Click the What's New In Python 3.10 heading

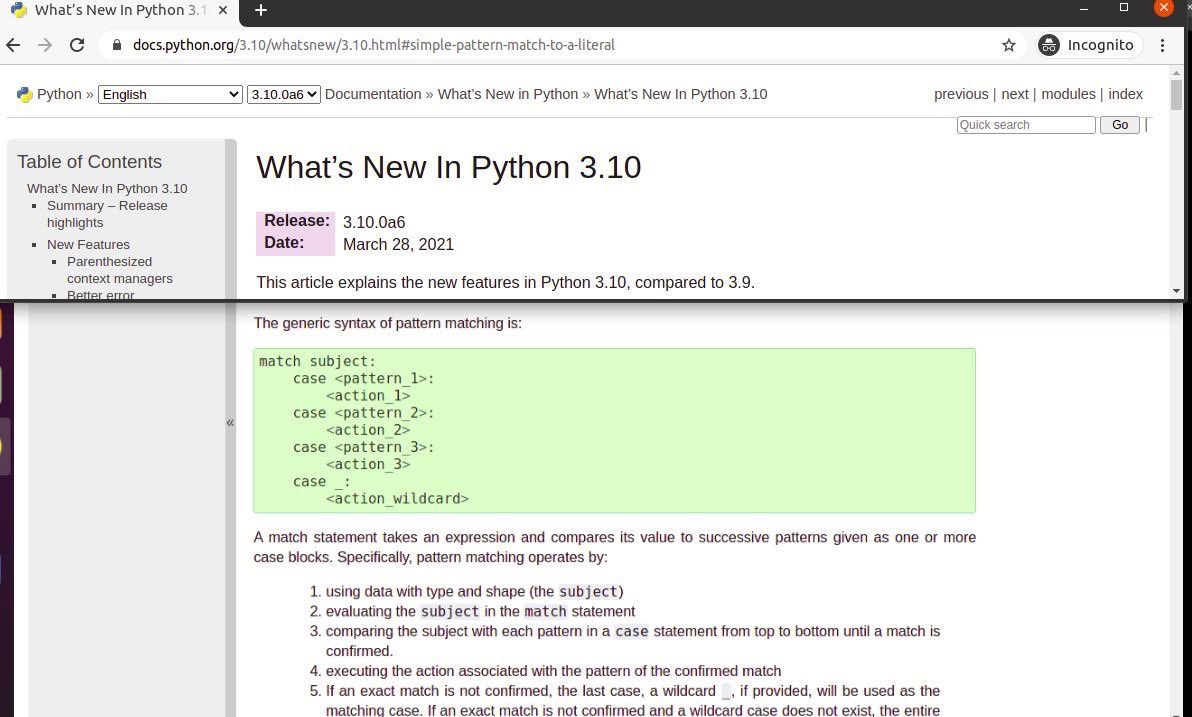449,167
